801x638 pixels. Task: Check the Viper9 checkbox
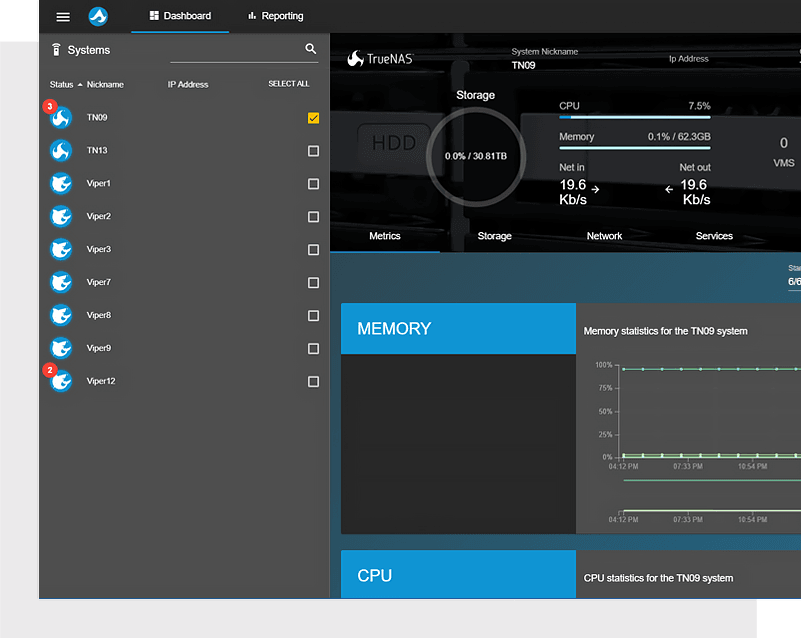click(x=314, y=349)
